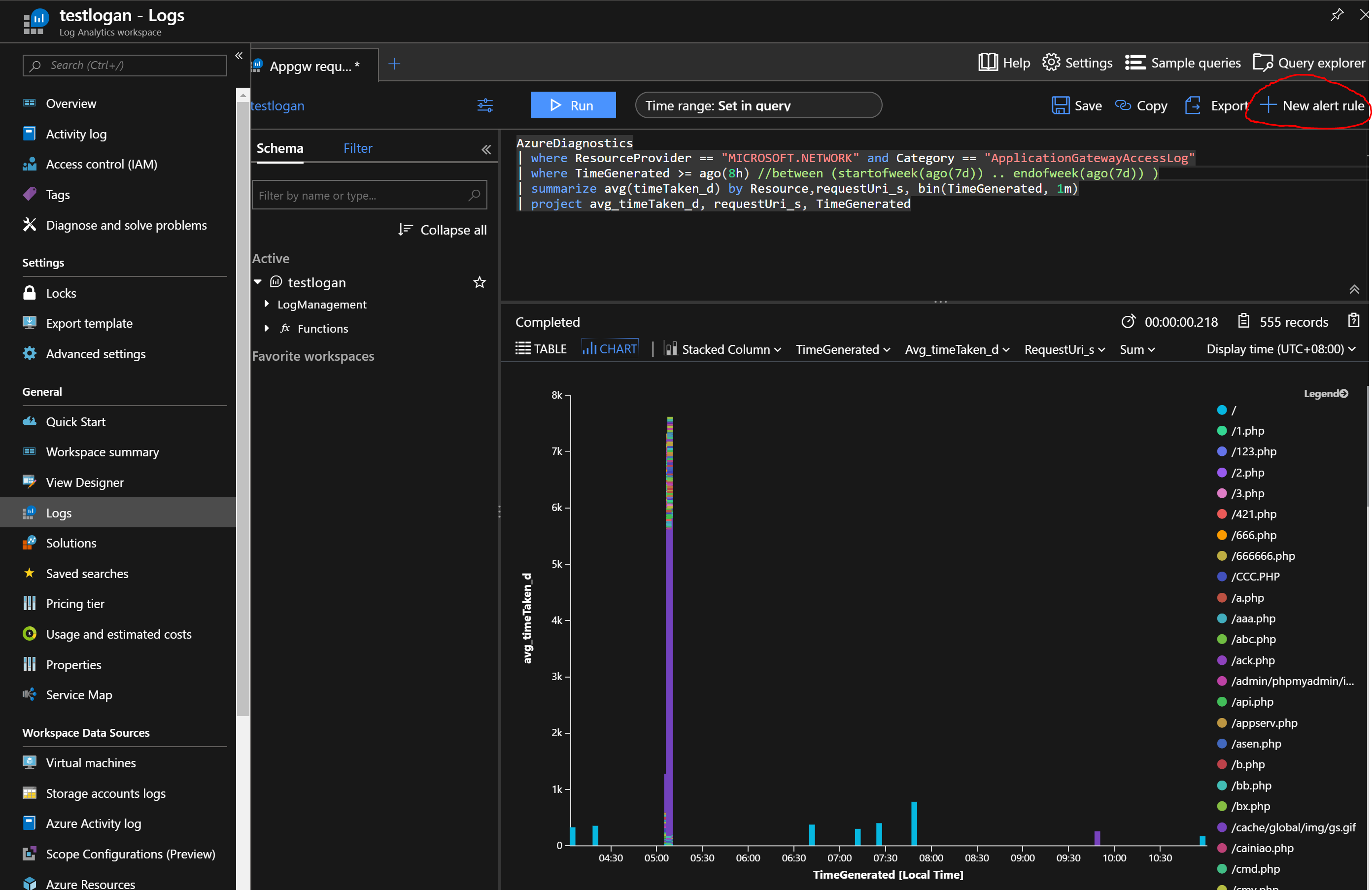Open Saved searches in the sidebar
1372x890 pixels.
87,573
